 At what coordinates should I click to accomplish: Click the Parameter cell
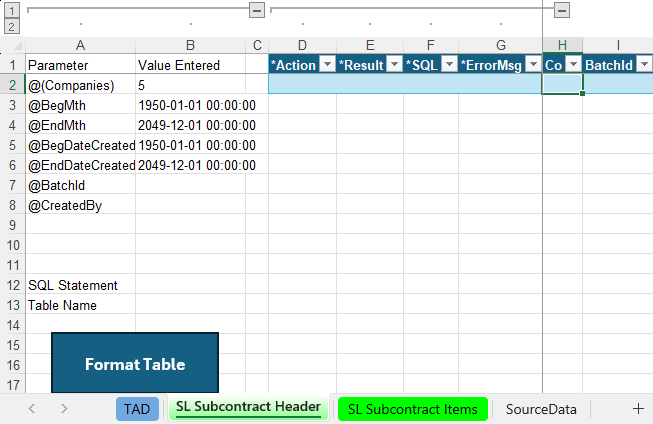80,65
